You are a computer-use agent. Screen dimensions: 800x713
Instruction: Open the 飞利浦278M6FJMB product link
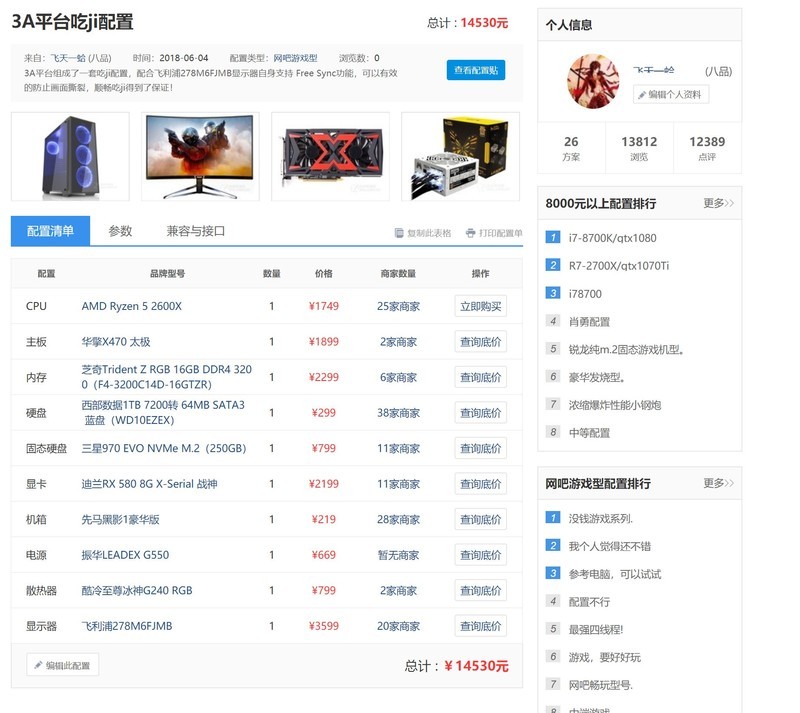tap(127, 626)
